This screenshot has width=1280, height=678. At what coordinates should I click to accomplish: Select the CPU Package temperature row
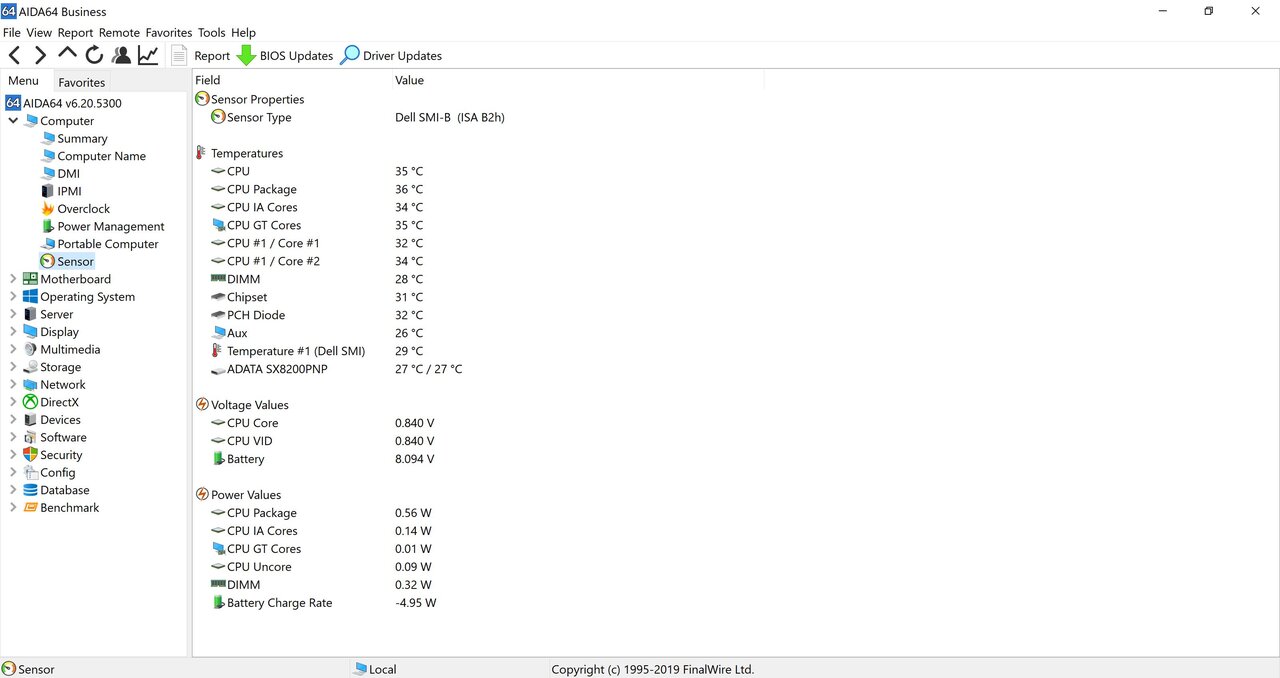click(317, 189)
